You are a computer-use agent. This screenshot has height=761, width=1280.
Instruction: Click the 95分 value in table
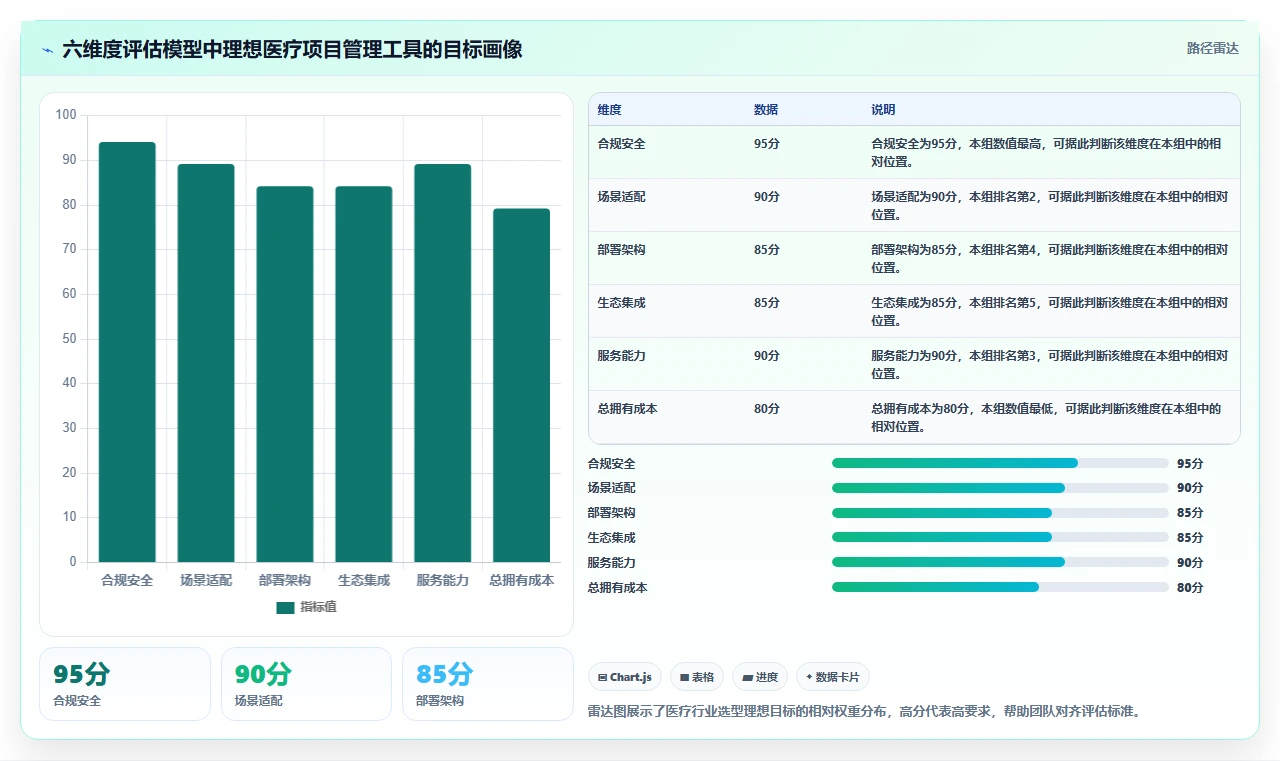767,144
